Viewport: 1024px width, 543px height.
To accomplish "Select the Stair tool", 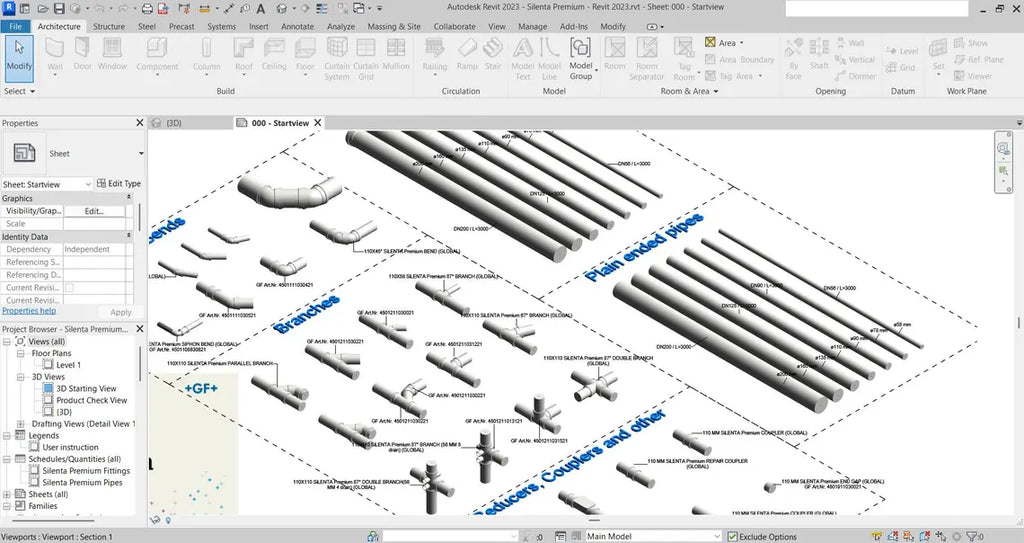I will (x=493, y=55).
